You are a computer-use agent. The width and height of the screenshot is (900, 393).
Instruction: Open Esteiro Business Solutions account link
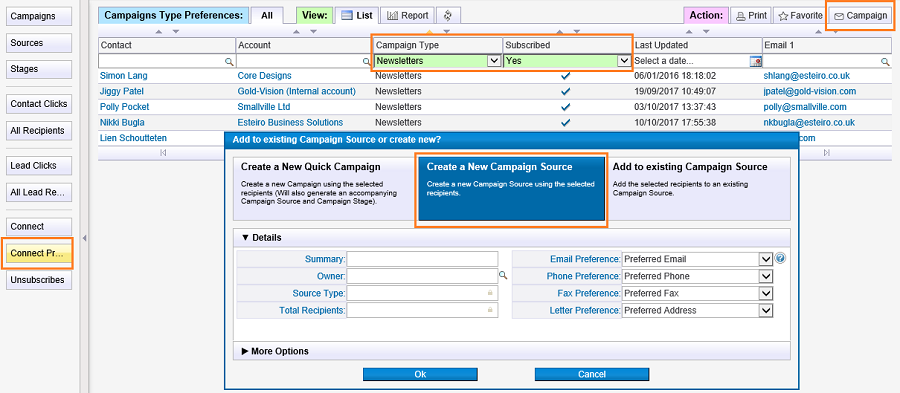click(x=290, y=122)
